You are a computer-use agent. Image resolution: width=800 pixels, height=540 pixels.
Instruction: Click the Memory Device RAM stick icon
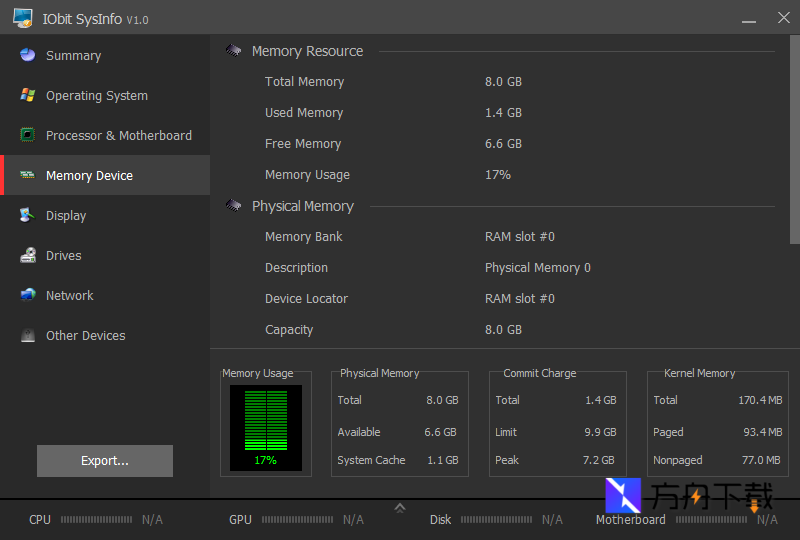[28, 175]
